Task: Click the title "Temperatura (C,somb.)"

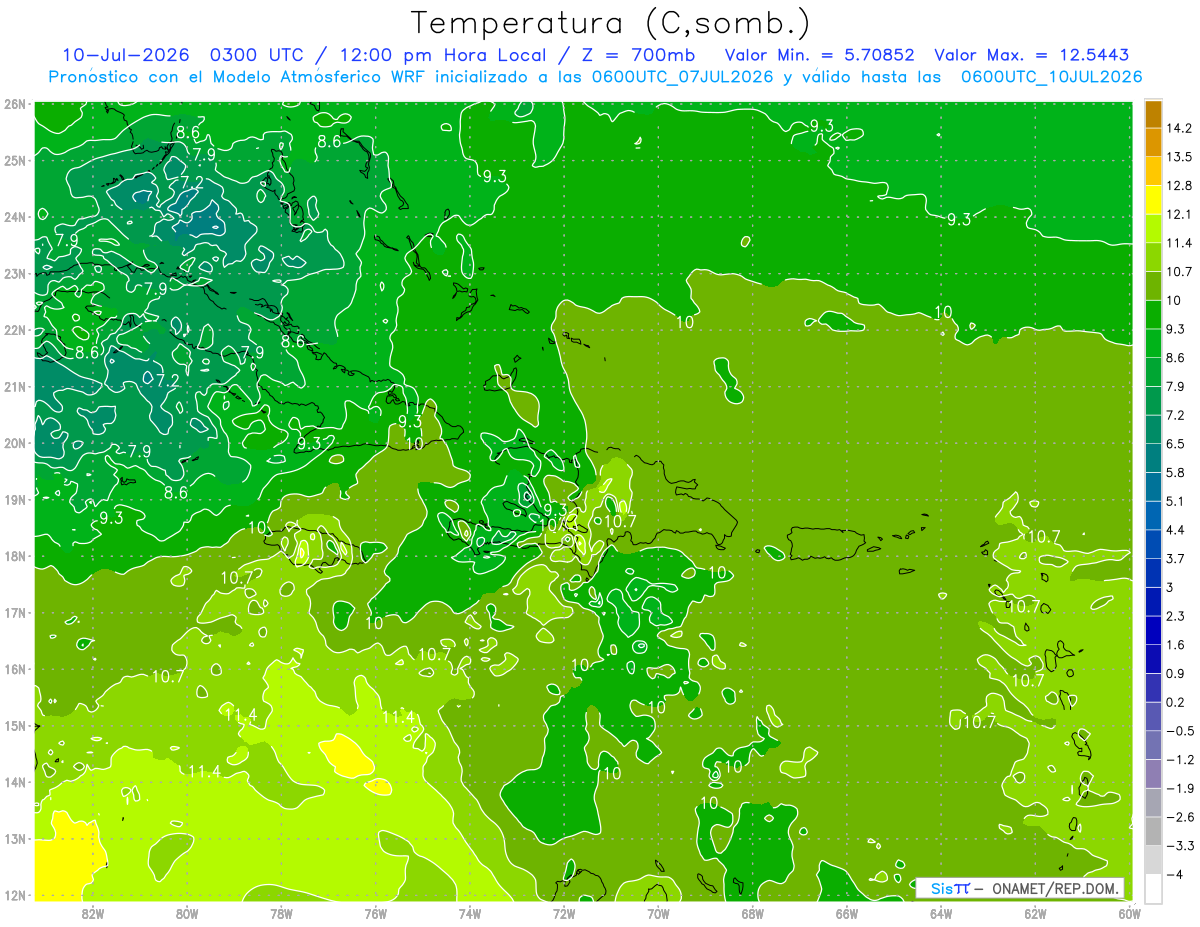Action: click(611, 23)
